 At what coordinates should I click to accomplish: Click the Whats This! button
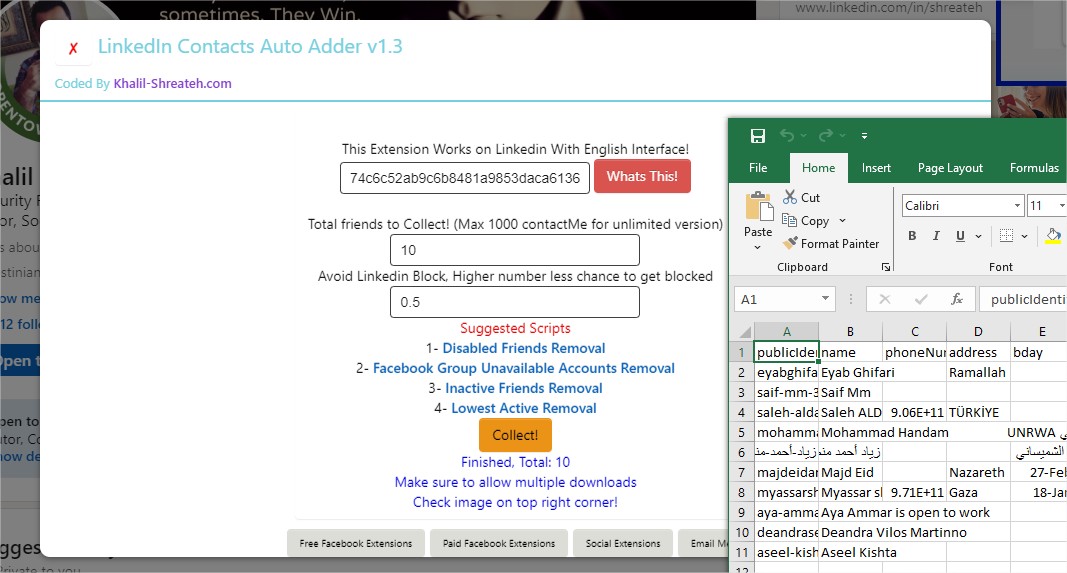pyautogui.click(x=642, y=176)
